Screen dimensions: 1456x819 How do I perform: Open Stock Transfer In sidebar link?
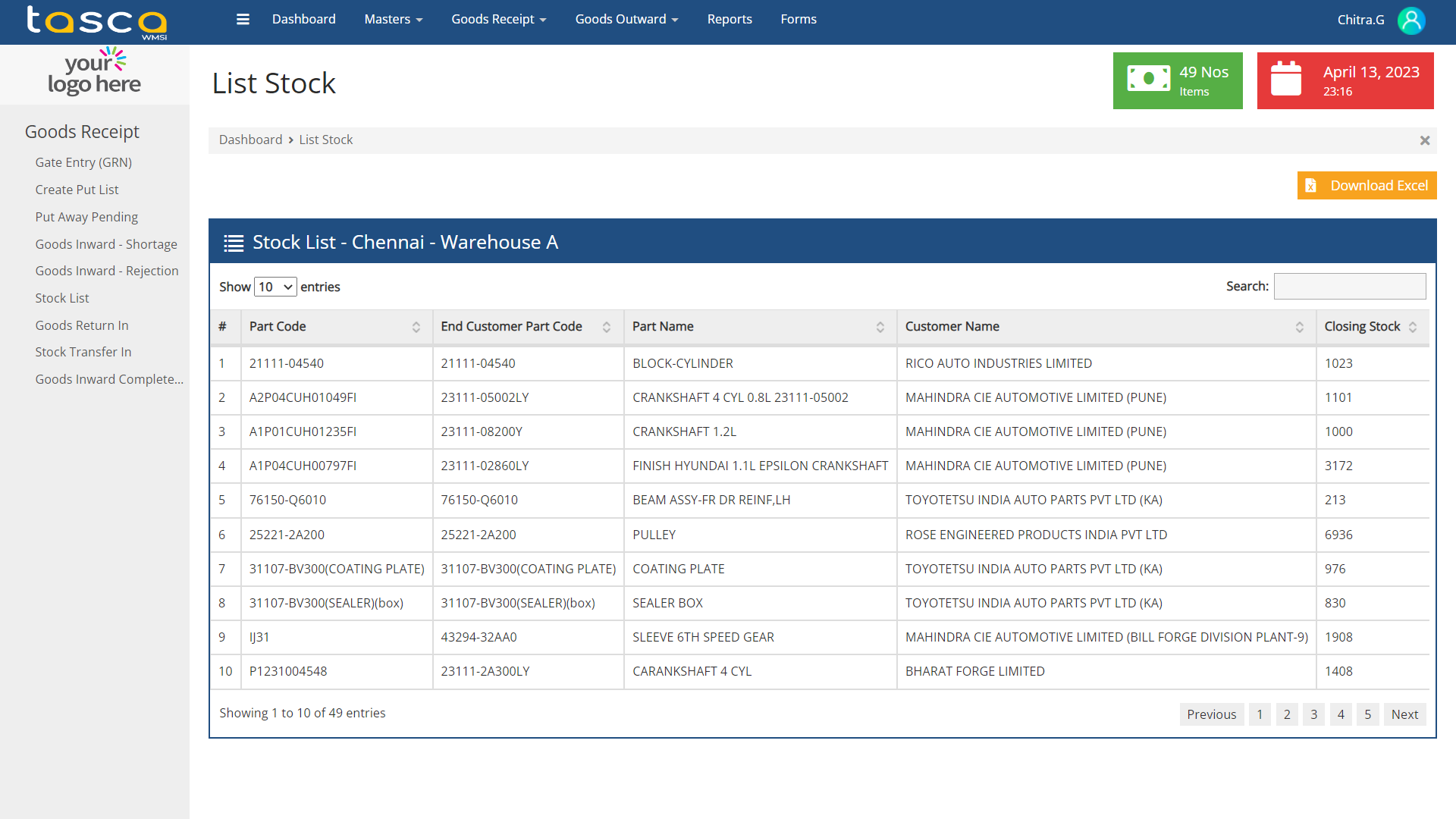(83, 352)
